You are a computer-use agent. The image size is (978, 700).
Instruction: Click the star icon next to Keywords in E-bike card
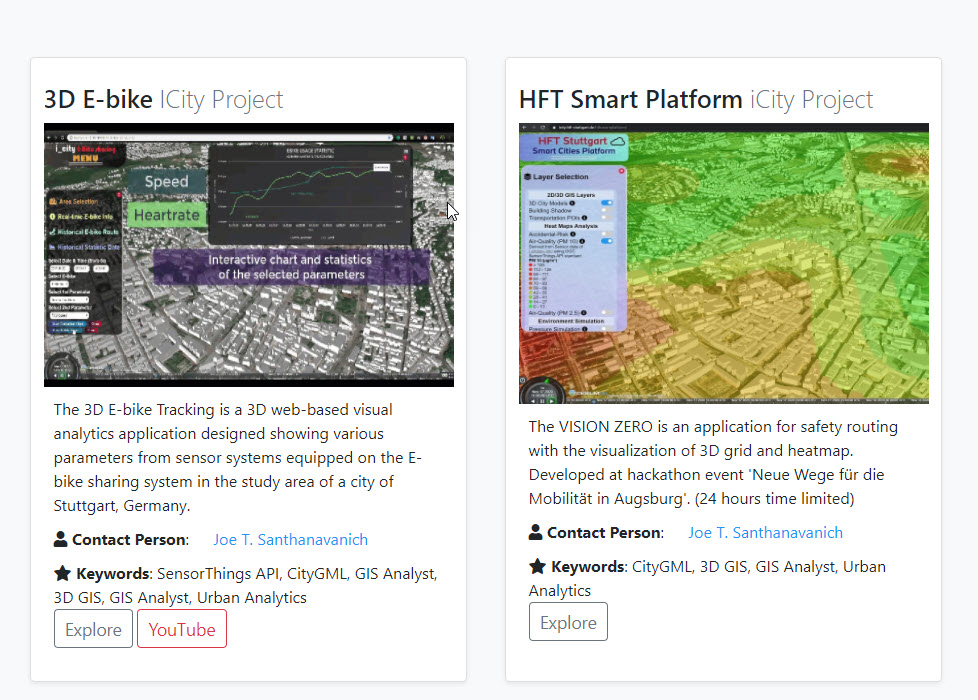click(62, 573)
